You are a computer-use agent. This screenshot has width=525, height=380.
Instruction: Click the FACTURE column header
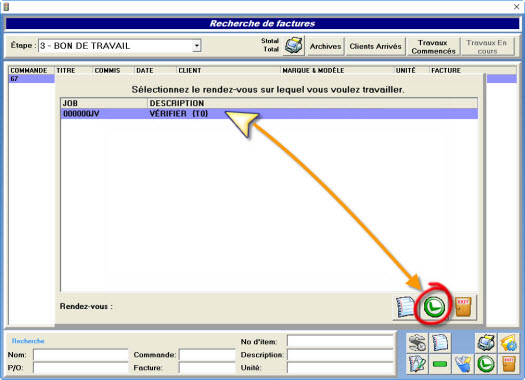473,70
